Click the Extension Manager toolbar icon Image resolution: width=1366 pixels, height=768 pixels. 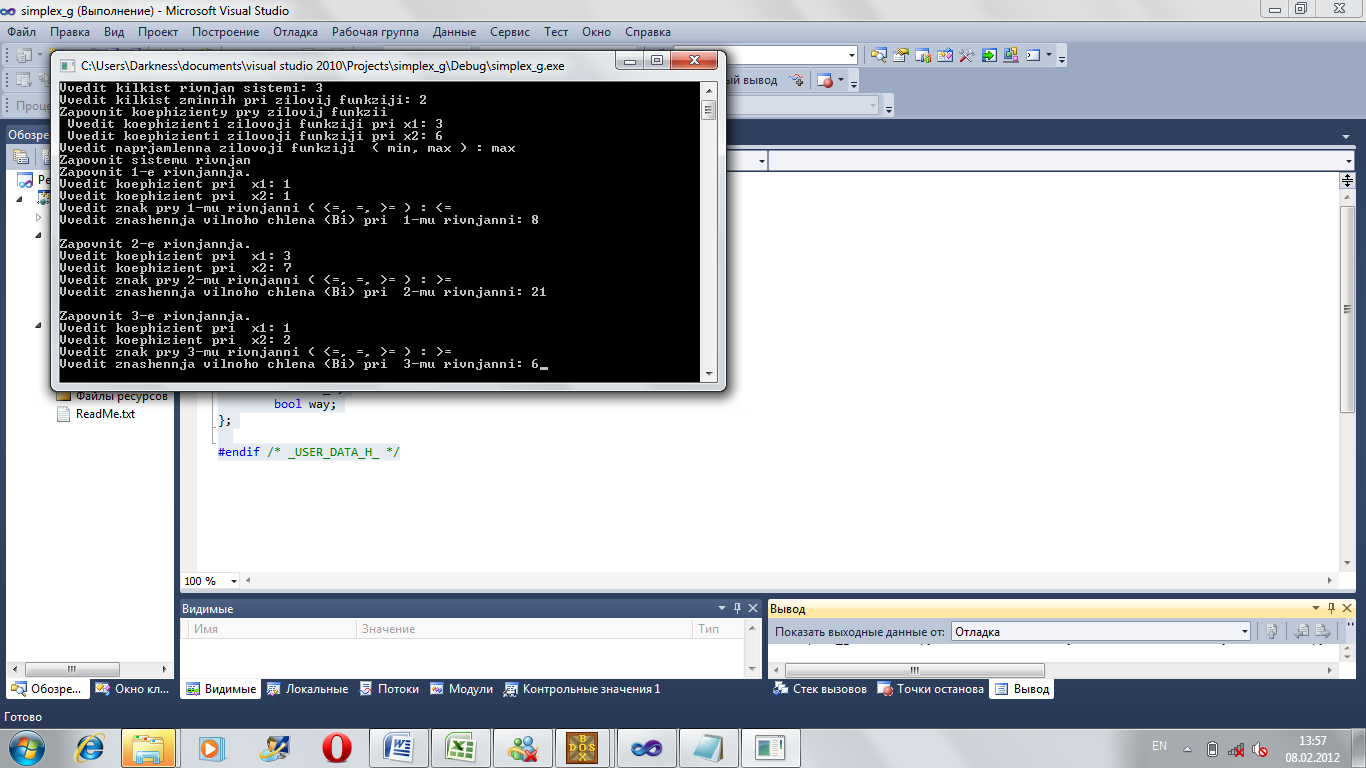[x=1011, y=55]
